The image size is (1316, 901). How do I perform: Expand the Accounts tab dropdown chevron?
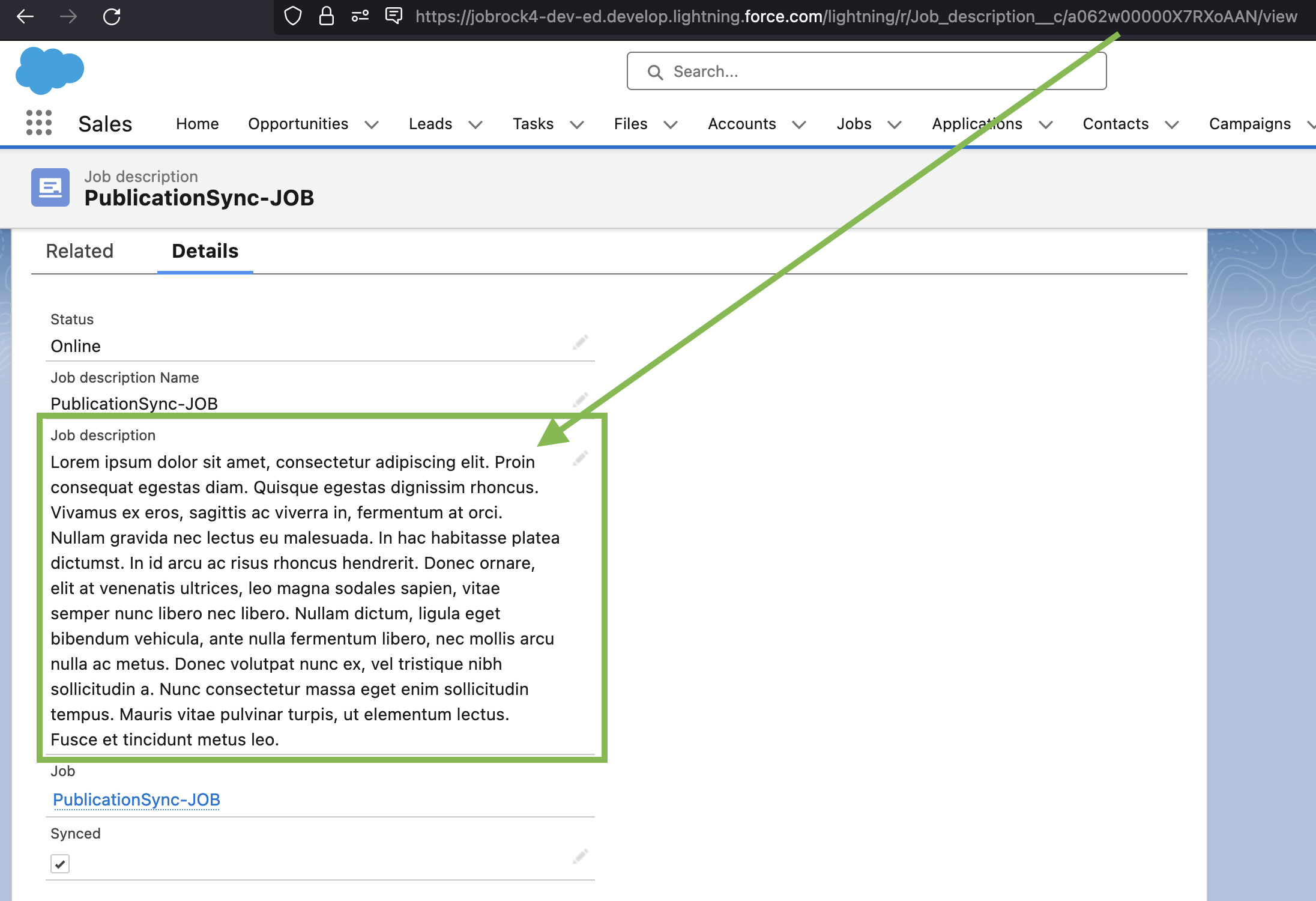(x=799, y=124)
